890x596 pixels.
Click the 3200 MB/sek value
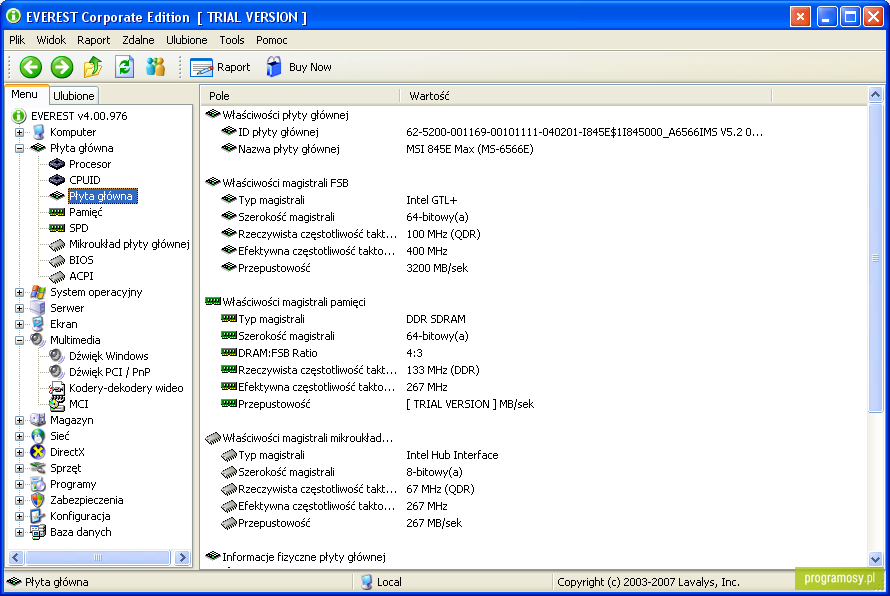[x=437, y=268]
